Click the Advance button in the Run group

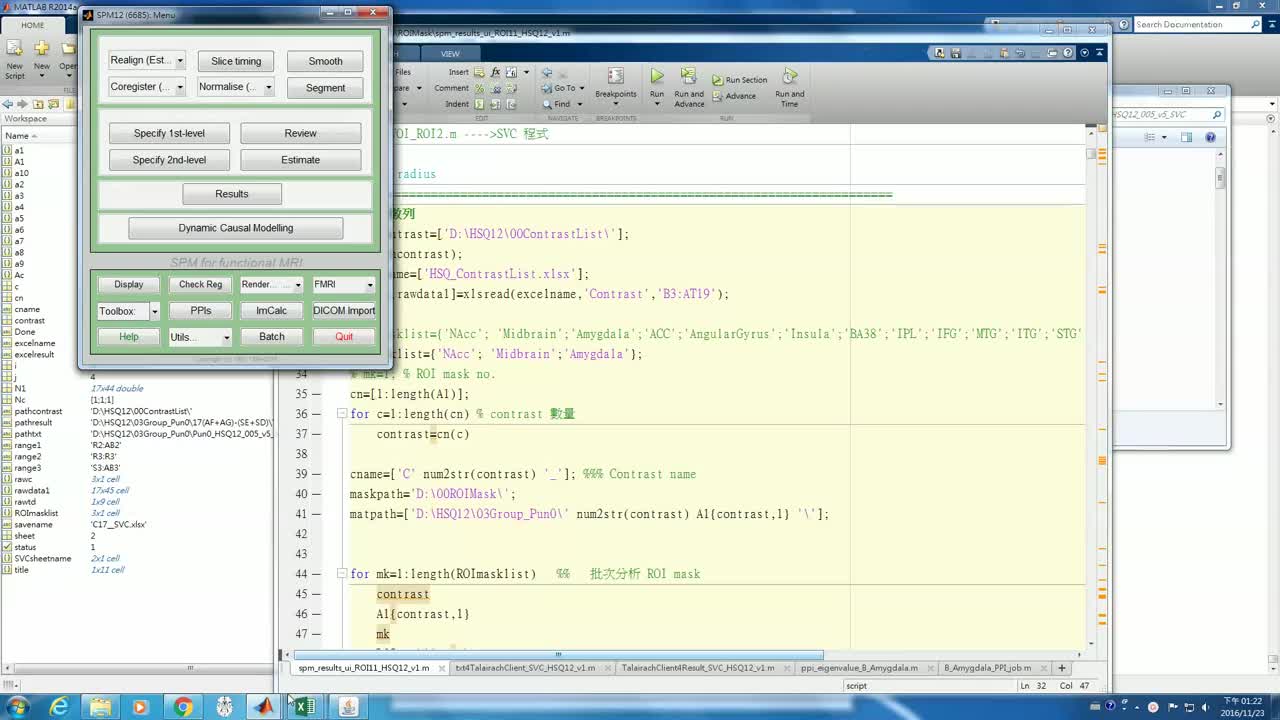point(734,96)
